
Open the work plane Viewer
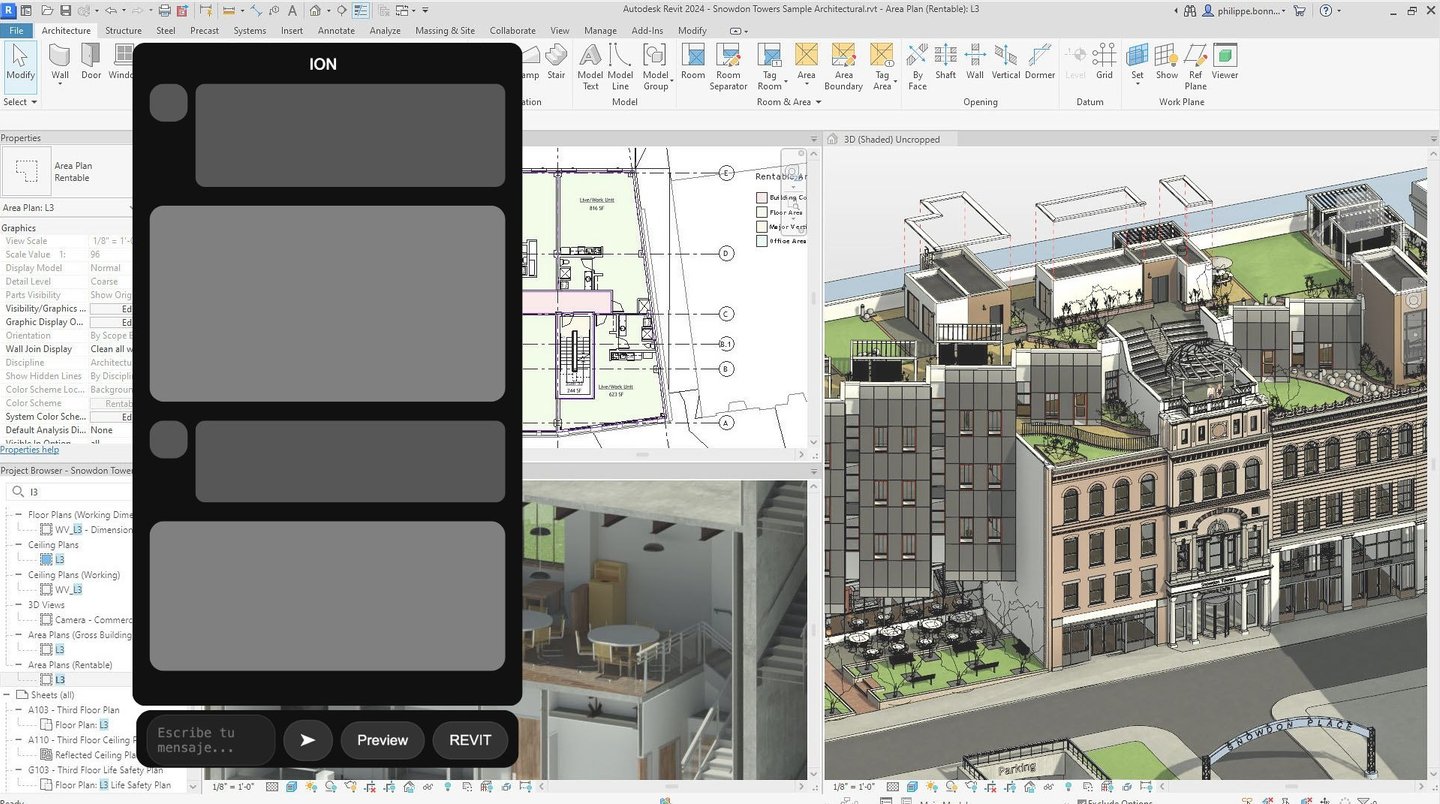(x=1225, y=62)
